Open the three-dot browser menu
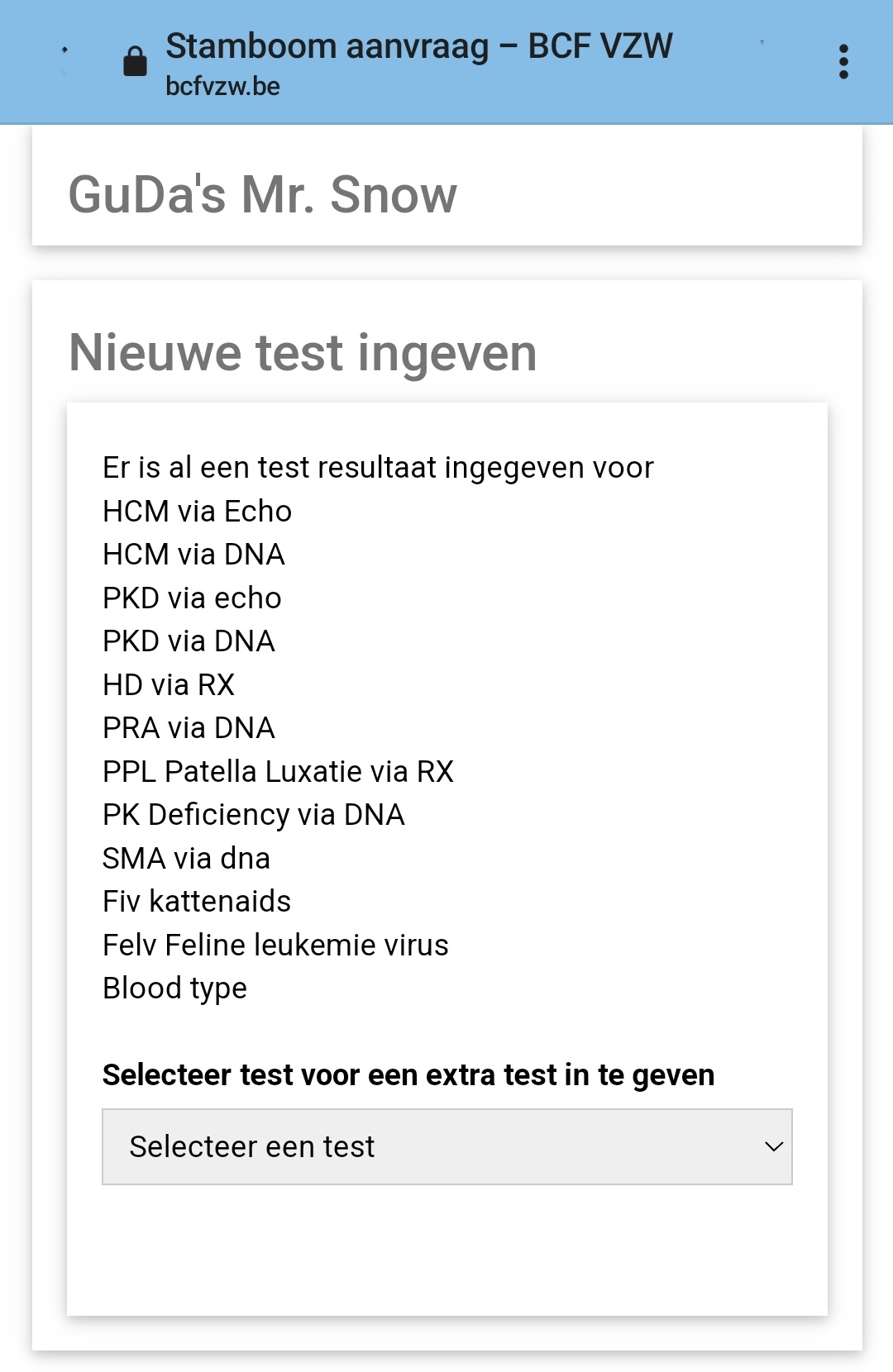Image resolution: width=893 pixels, height=1372 pixels. point(843,62)
